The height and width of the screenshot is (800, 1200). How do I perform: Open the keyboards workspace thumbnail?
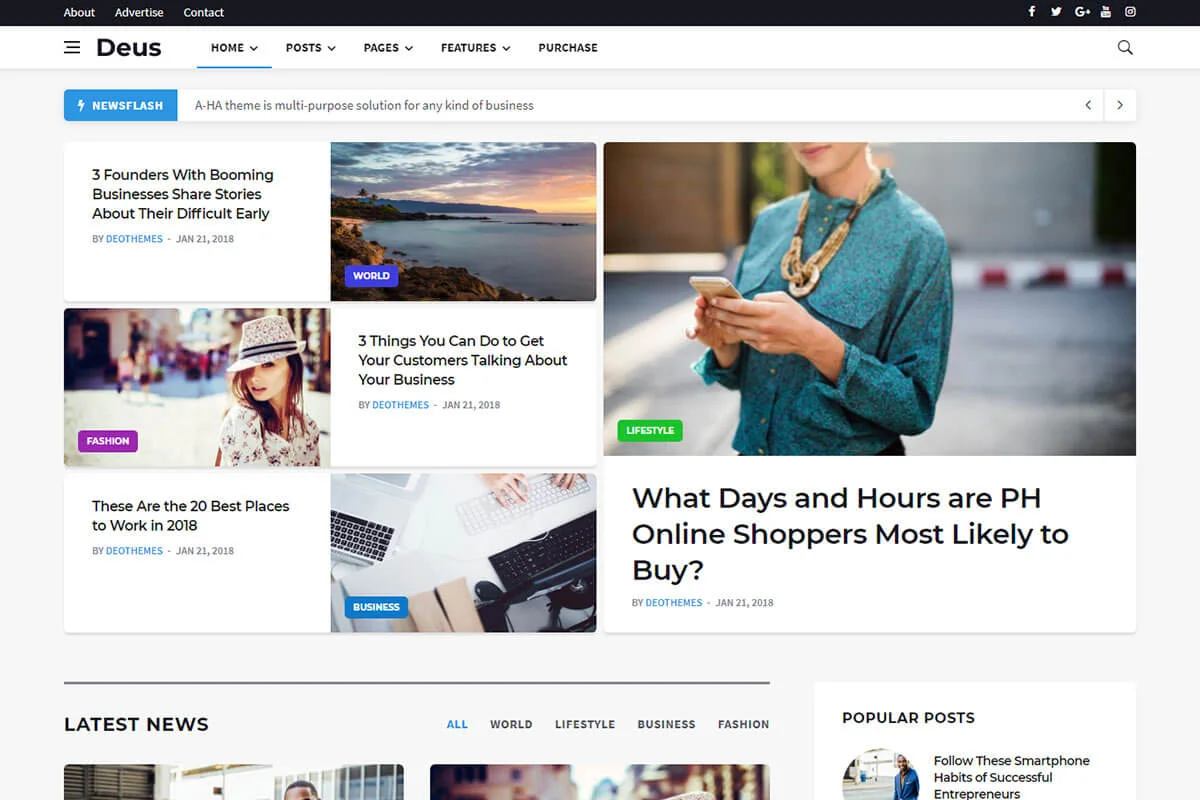tap(463, 553)
